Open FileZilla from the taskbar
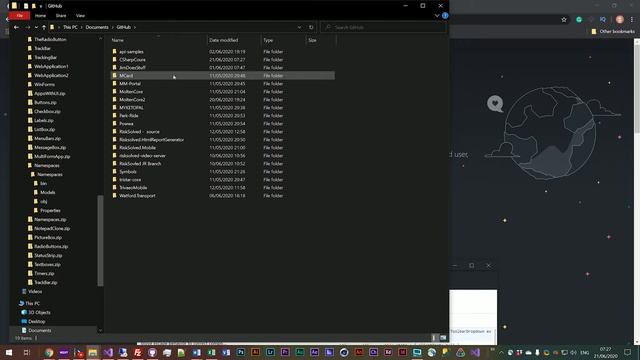 pyautogui.click(x=138, y=352)
